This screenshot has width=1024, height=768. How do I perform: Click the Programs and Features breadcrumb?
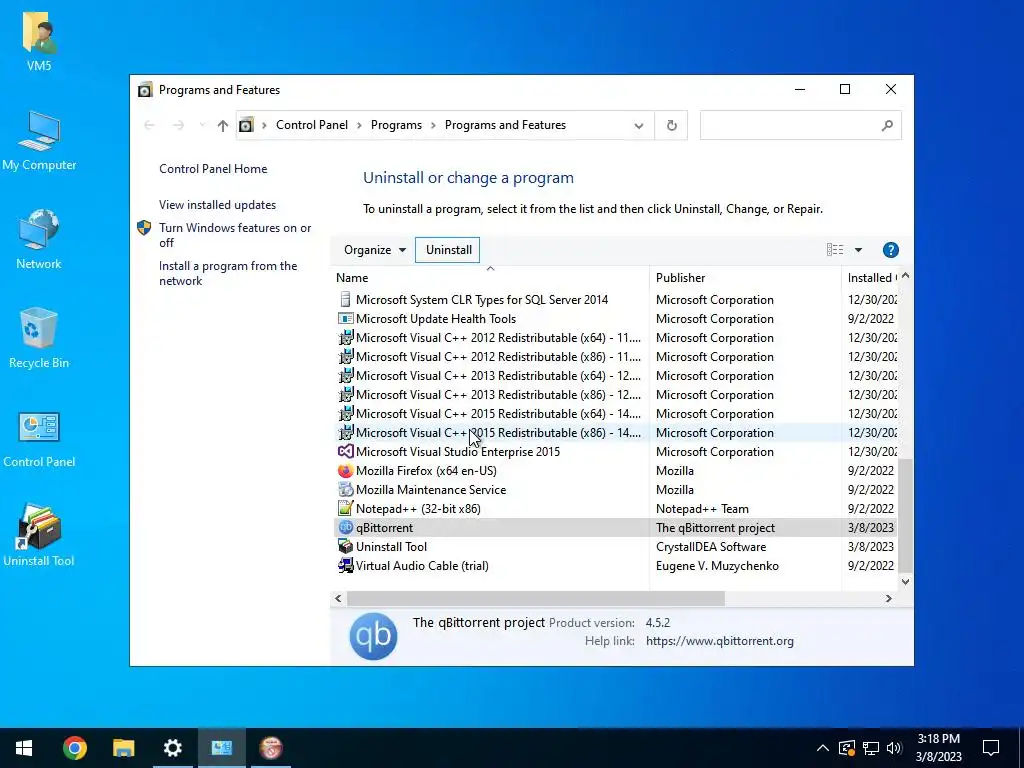click(505, 125)
